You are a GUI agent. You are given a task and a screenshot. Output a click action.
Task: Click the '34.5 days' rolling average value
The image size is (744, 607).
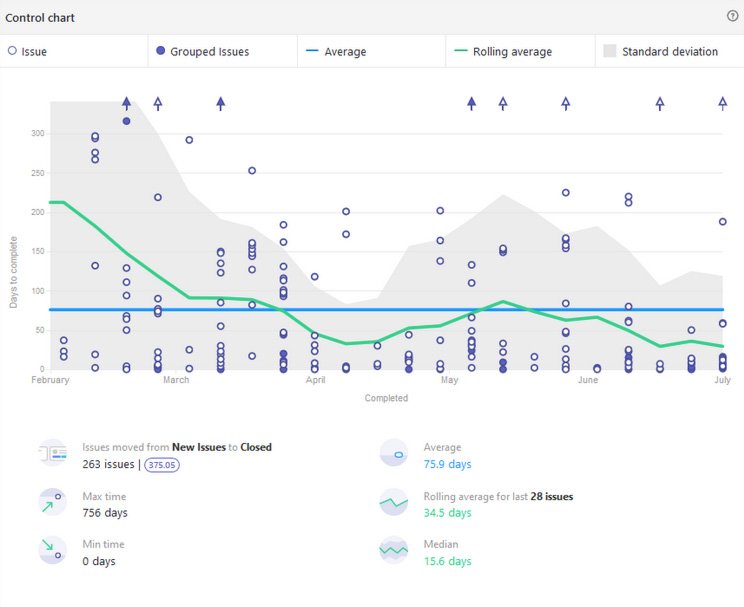[447, 513]
